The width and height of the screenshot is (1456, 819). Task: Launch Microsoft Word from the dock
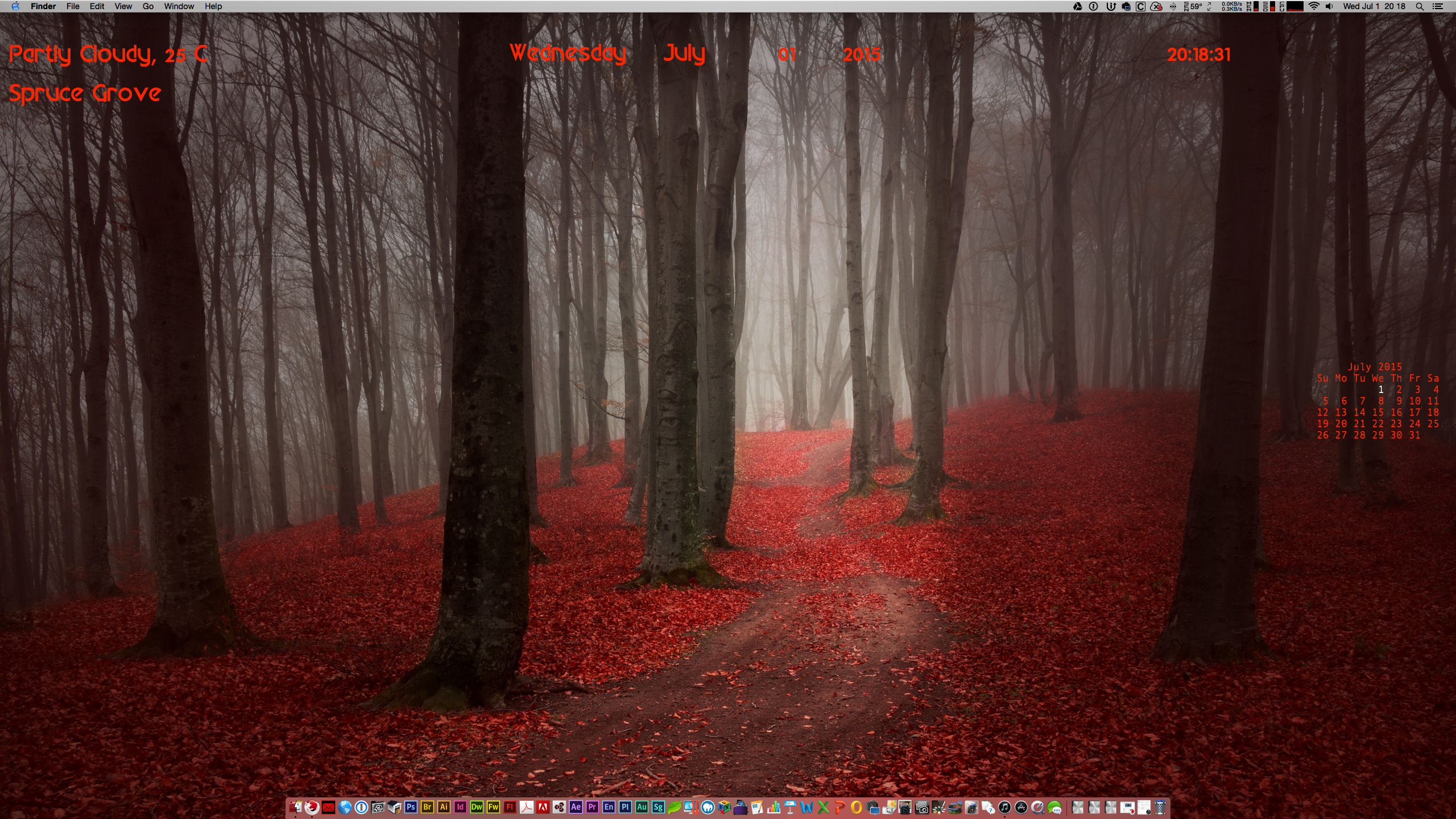coord(806,807)
